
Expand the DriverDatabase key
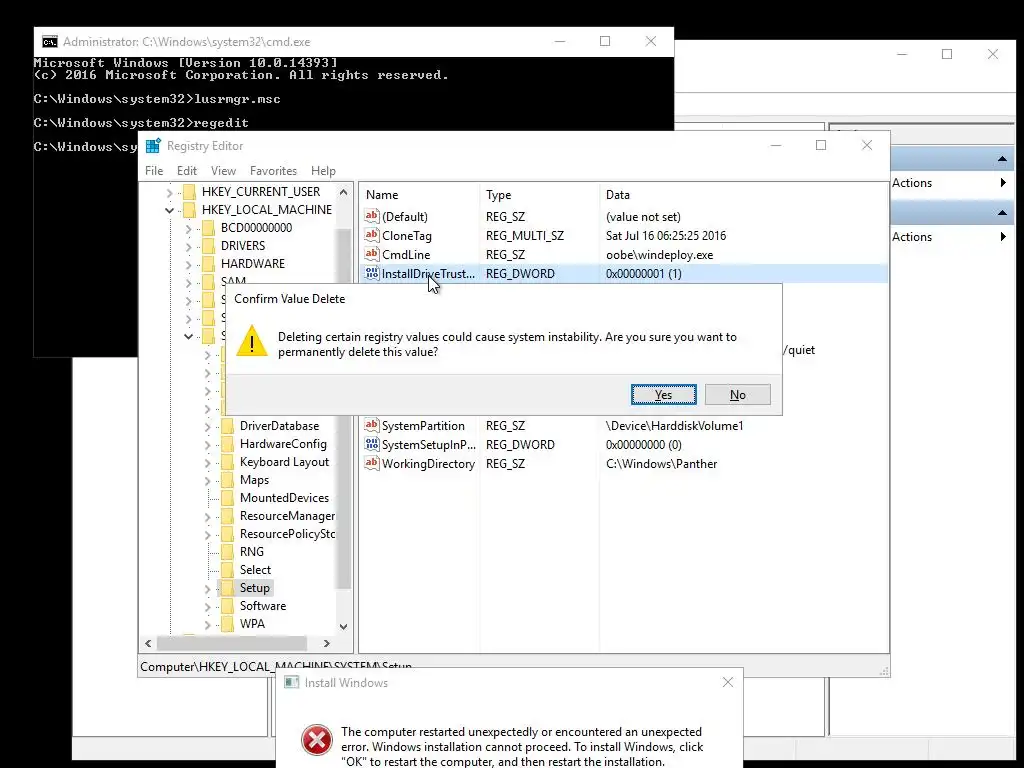(208, 427)
